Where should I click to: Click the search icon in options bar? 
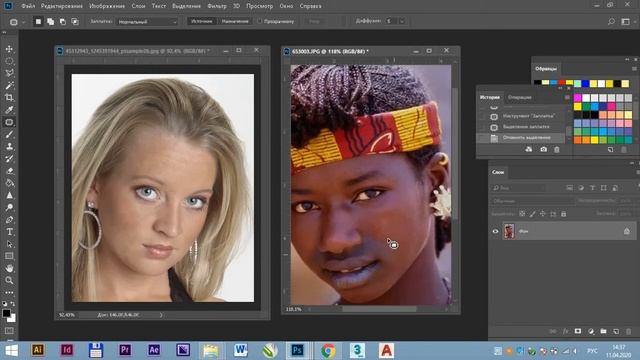point(611,22)
